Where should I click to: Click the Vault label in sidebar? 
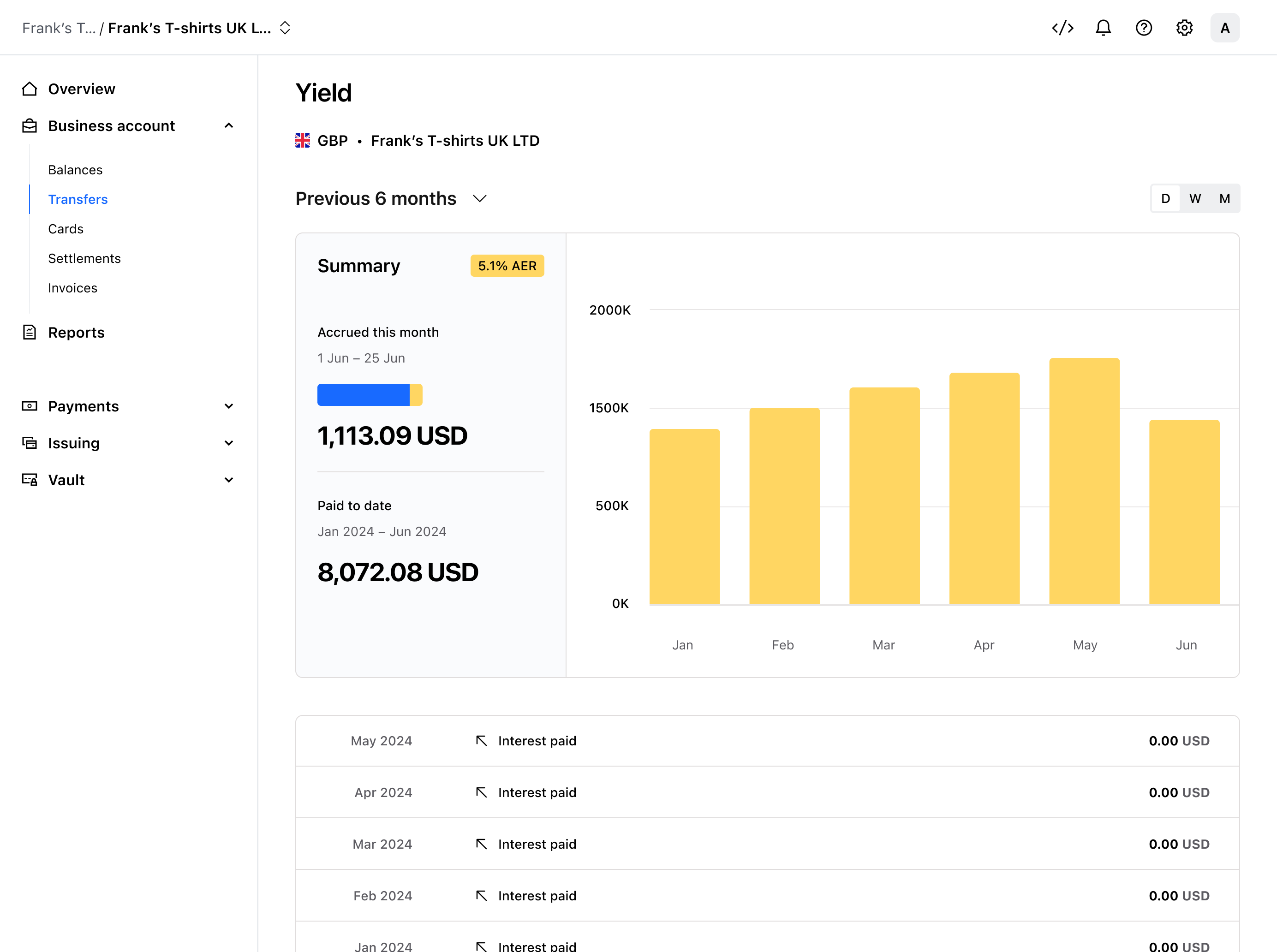point(66,480)
